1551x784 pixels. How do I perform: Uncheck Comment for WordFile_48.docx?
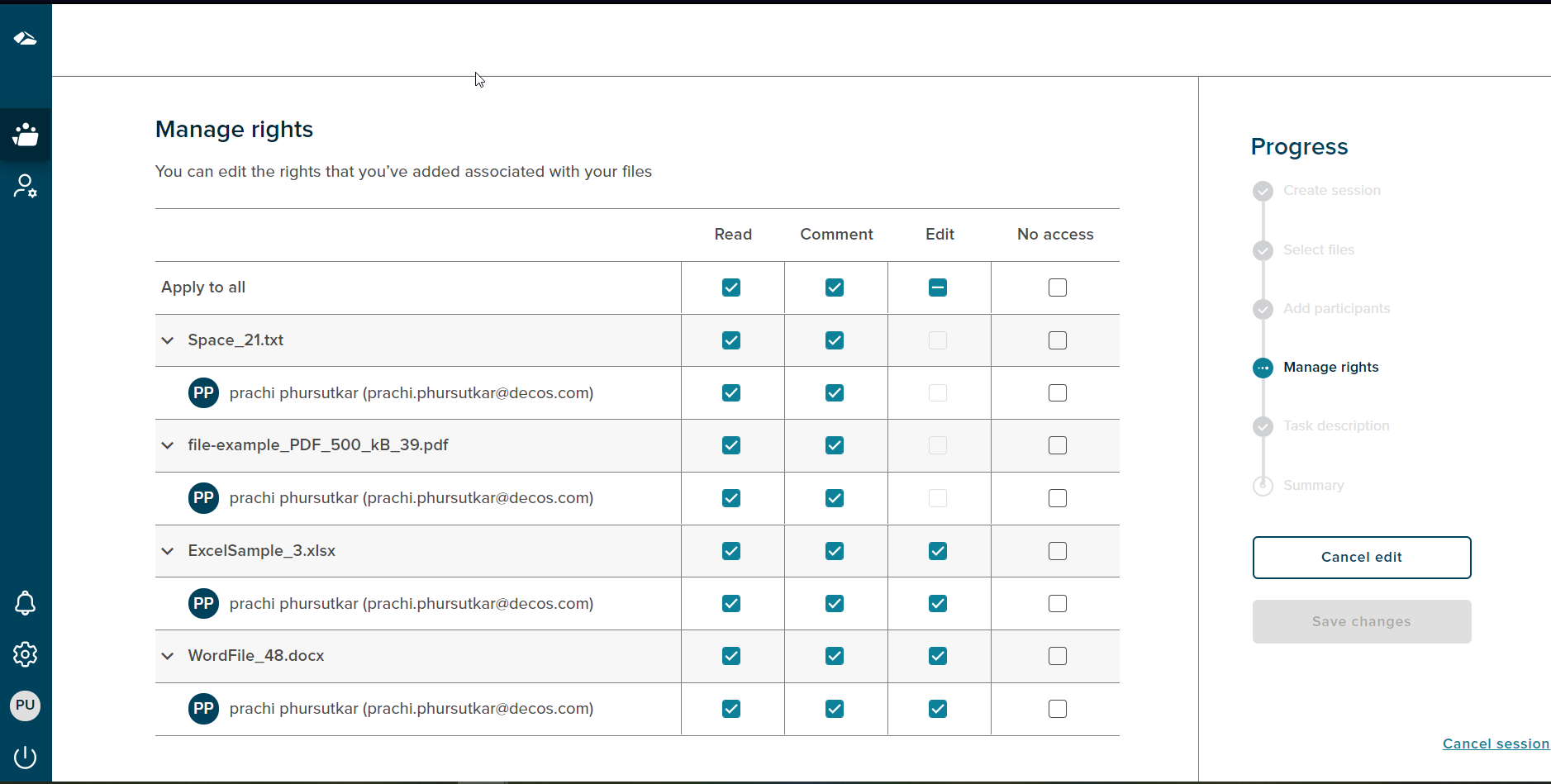click(835, 656)
